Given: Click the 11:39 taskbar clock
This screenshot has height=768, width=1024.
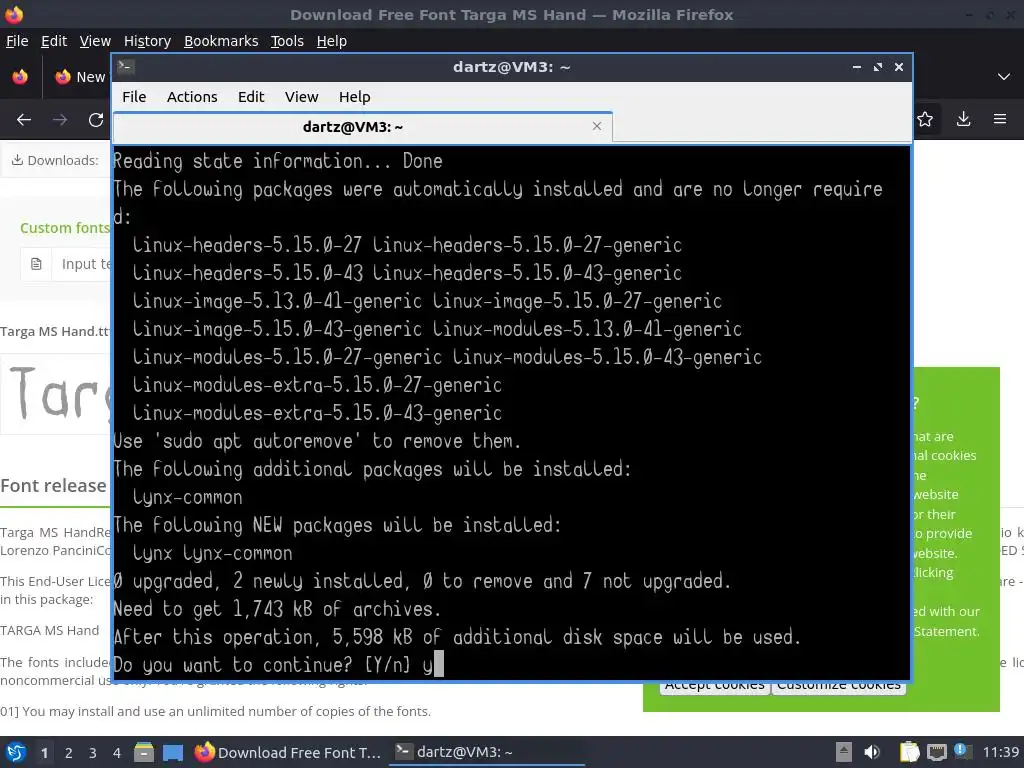Looking at the screenshot, I should (1000, 752).
